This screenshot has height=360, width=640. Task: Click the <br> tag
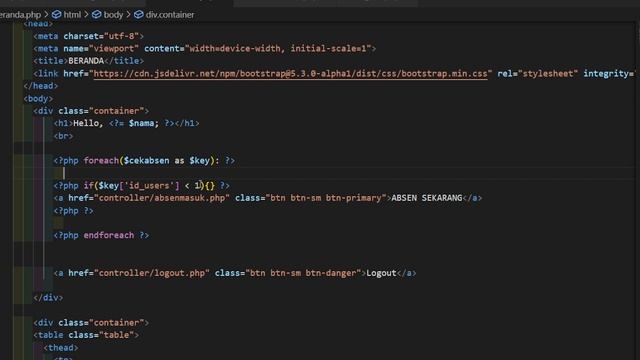pyautogui.click(x=63, y=136)
